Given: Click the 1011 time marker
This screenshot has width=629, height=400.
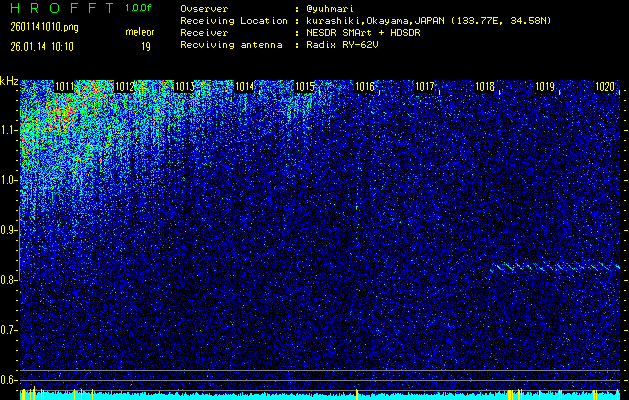Looking at the screenshot, I should click(66, 87).
